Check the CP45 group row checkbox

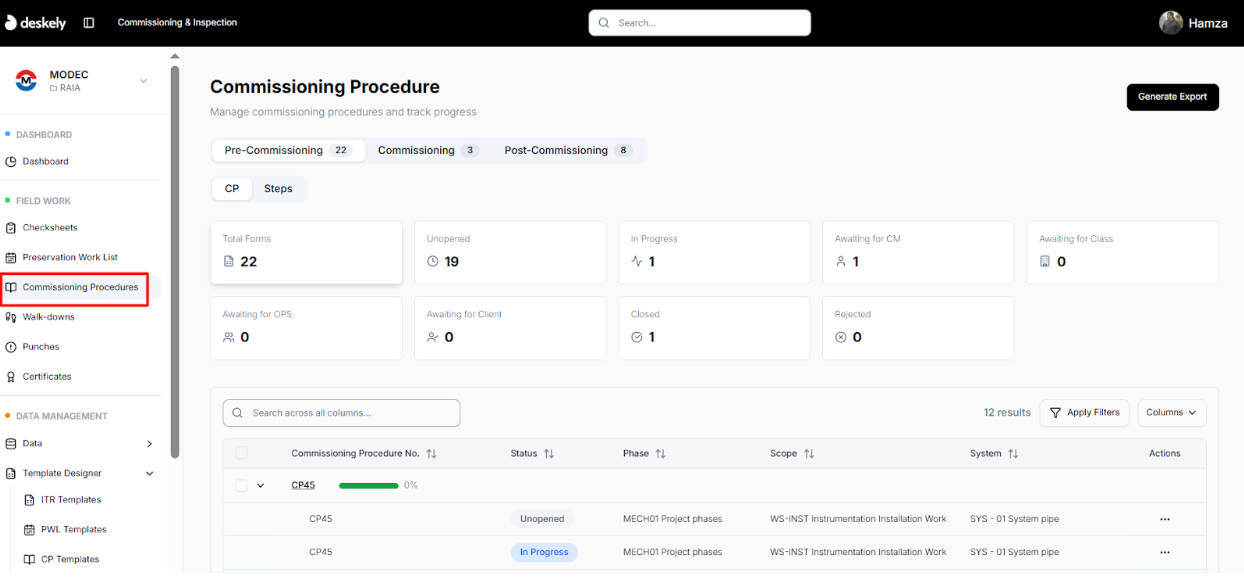pyautogui.click(x=241, y=485)
